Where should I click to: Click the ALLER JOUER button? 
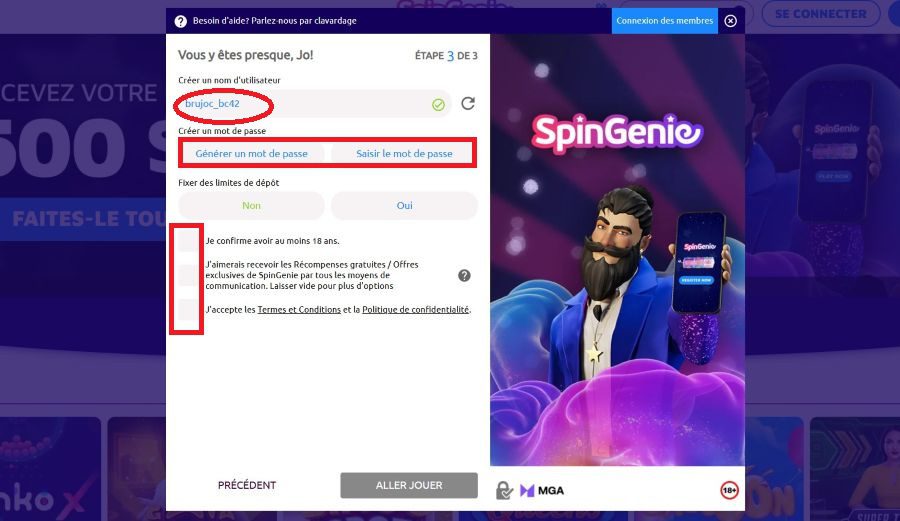tap(409, 485)
